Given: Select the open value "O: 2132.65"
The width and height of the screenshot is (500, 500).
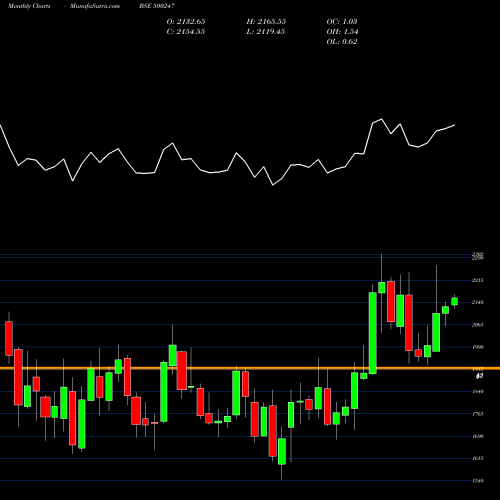Looking at the screenshot, I should 186,21.
